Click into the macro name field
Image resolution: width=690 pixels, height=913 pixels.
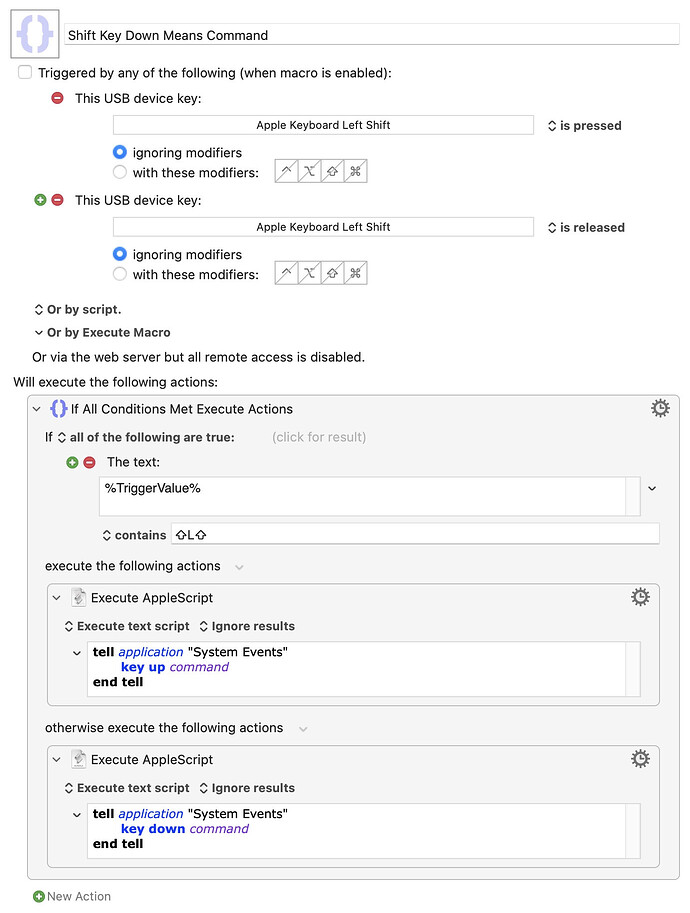pyautogui.click(x=371, y=35)
